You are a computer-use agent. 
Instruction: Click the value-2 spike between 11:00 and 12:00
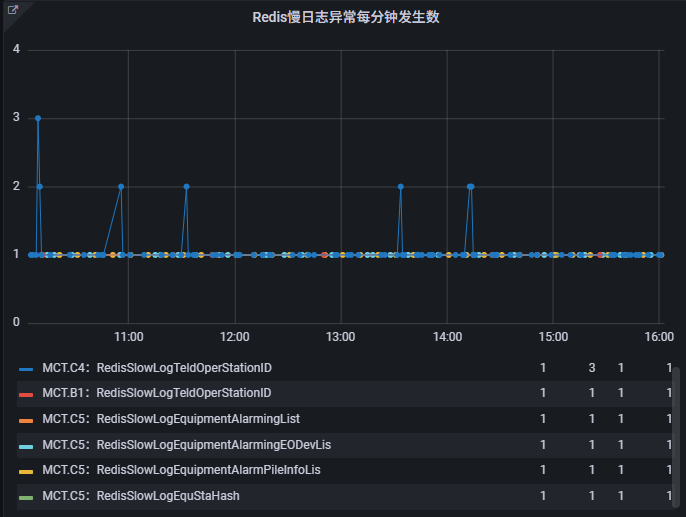click(x=186, y=186)
